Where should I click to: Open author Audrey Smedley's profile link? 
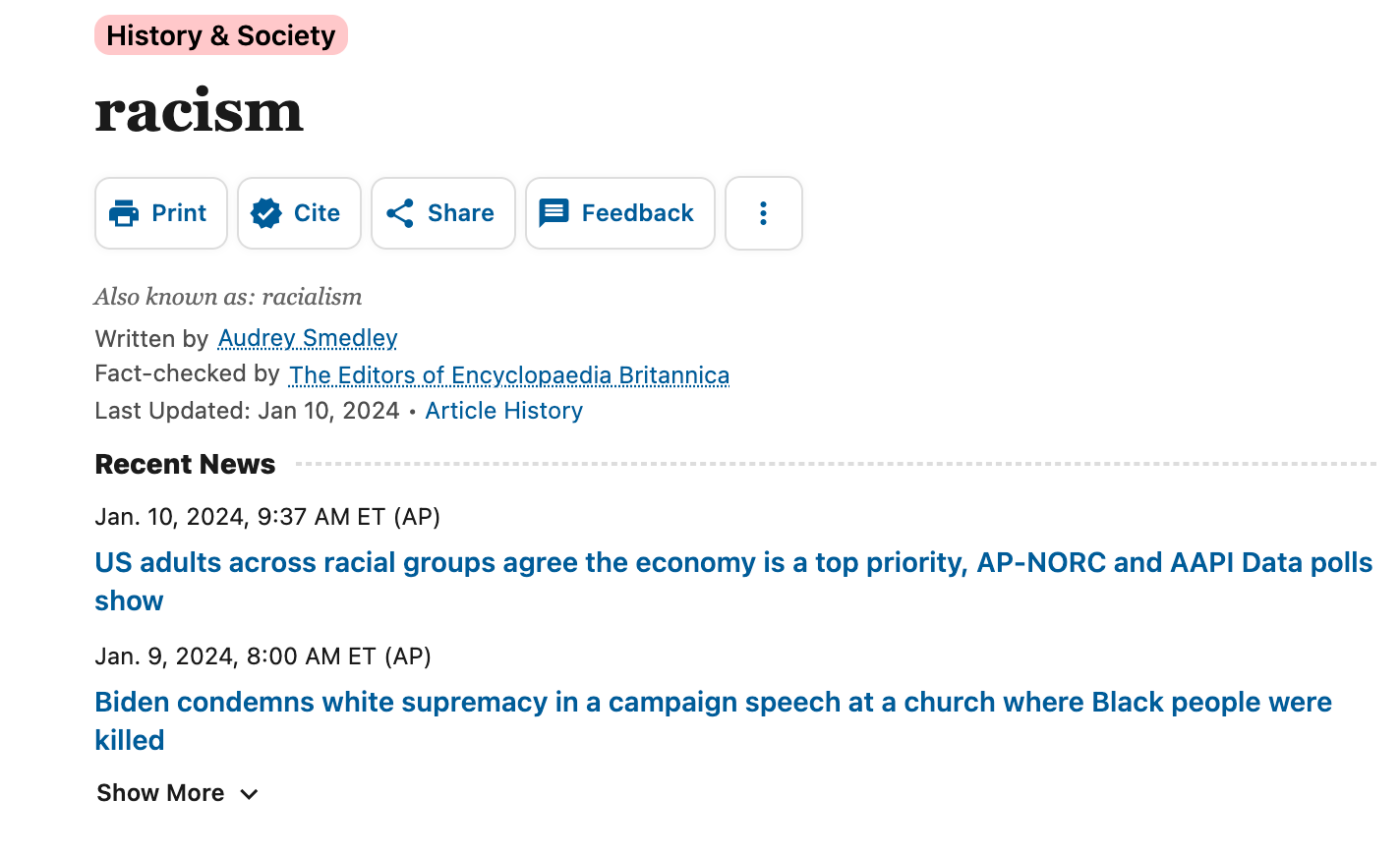point(308,338)
